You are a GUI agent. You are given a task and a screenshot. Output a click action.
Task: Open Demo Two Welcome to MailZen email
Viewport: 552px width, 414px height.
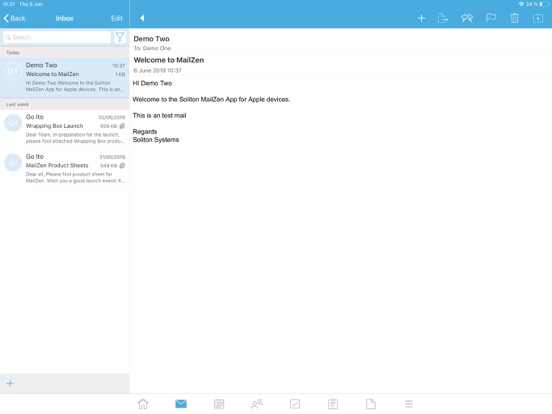[x=64, y=78]
